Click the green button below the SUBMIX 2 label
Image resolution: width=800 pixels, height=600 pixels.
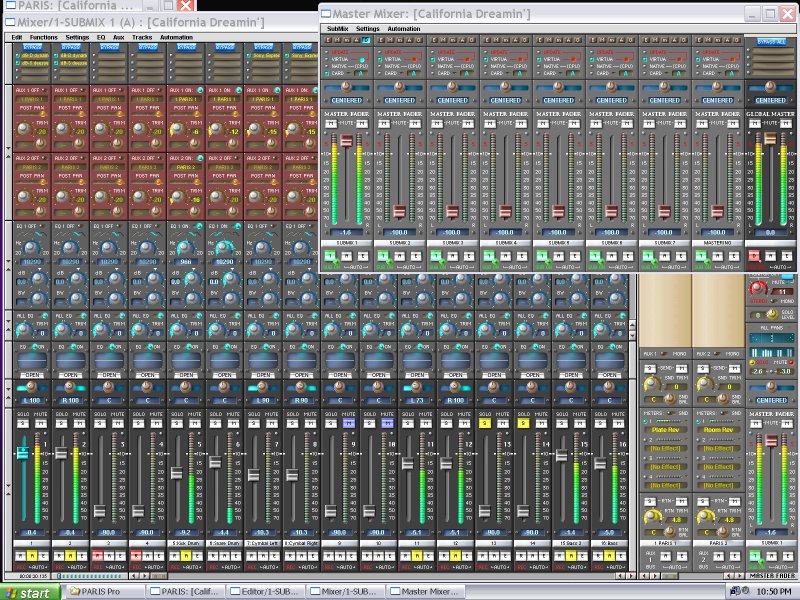383,256
